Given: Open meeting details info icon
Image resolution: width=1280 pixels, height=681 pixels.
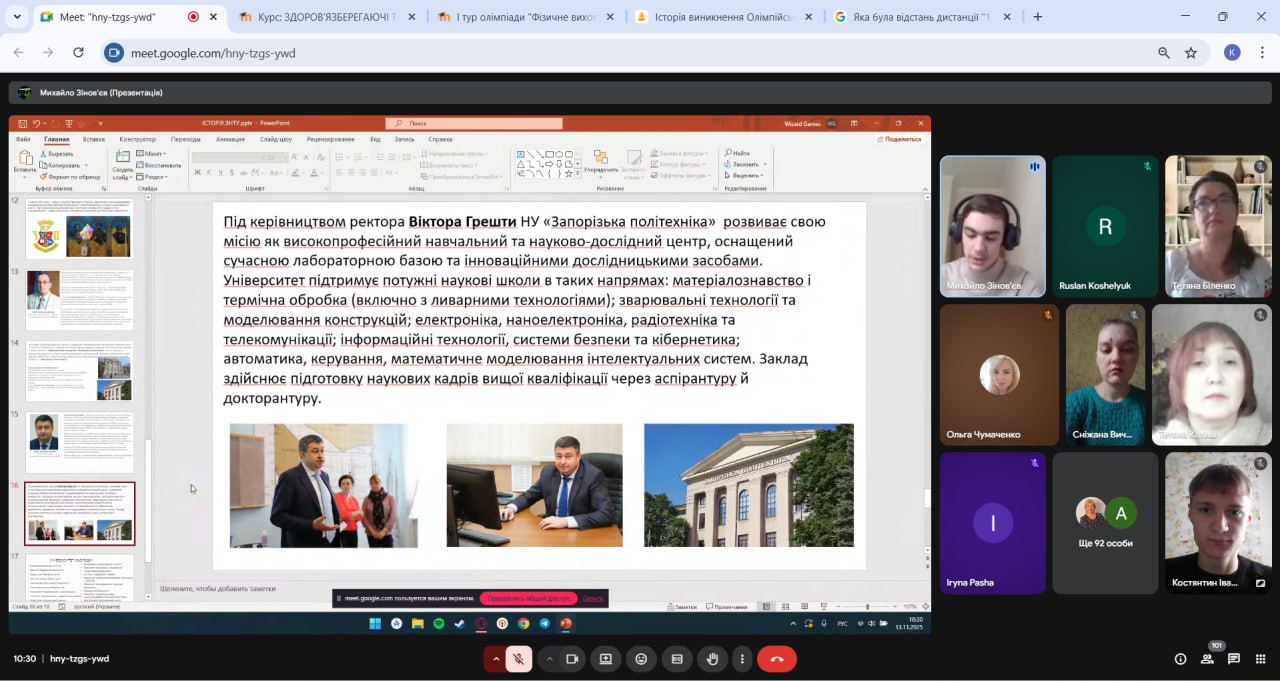Looking at the screenshot, I should point(1180,659).
